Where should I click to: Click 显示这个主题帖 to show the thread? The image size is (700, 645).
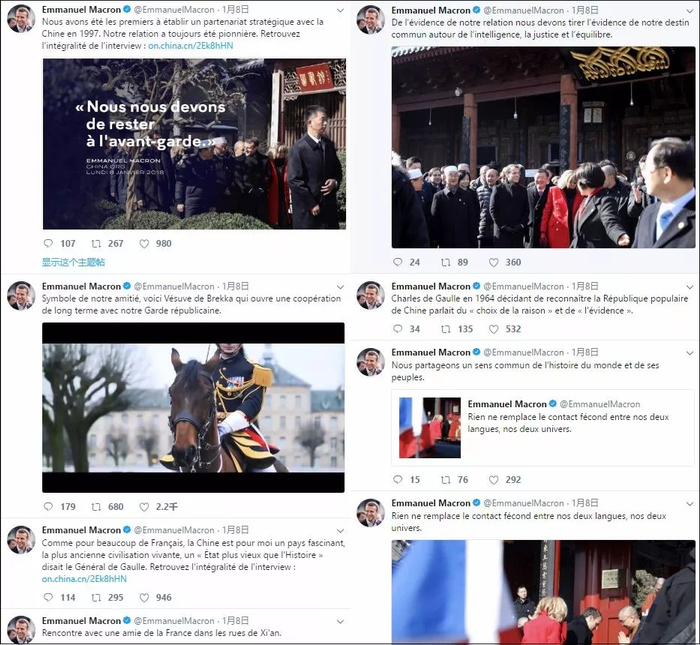[x=73, y=262]
